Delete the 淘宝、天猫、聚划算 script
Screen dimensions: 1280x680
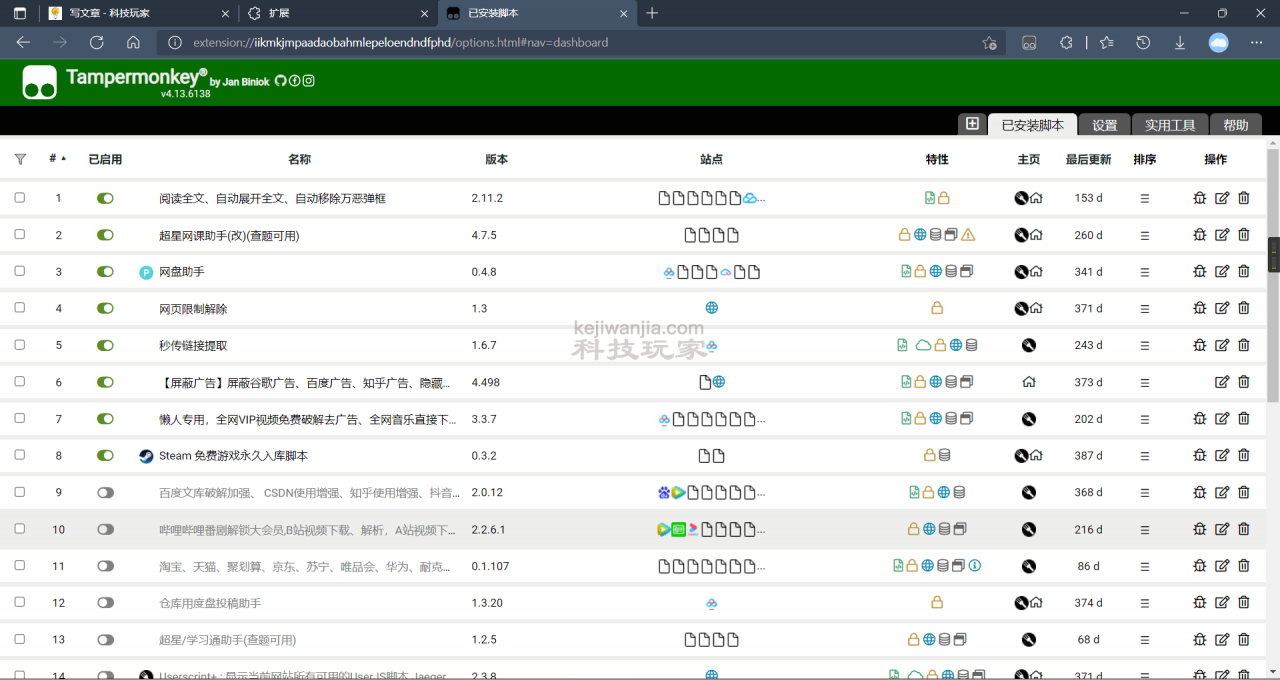pos(1244,566)
